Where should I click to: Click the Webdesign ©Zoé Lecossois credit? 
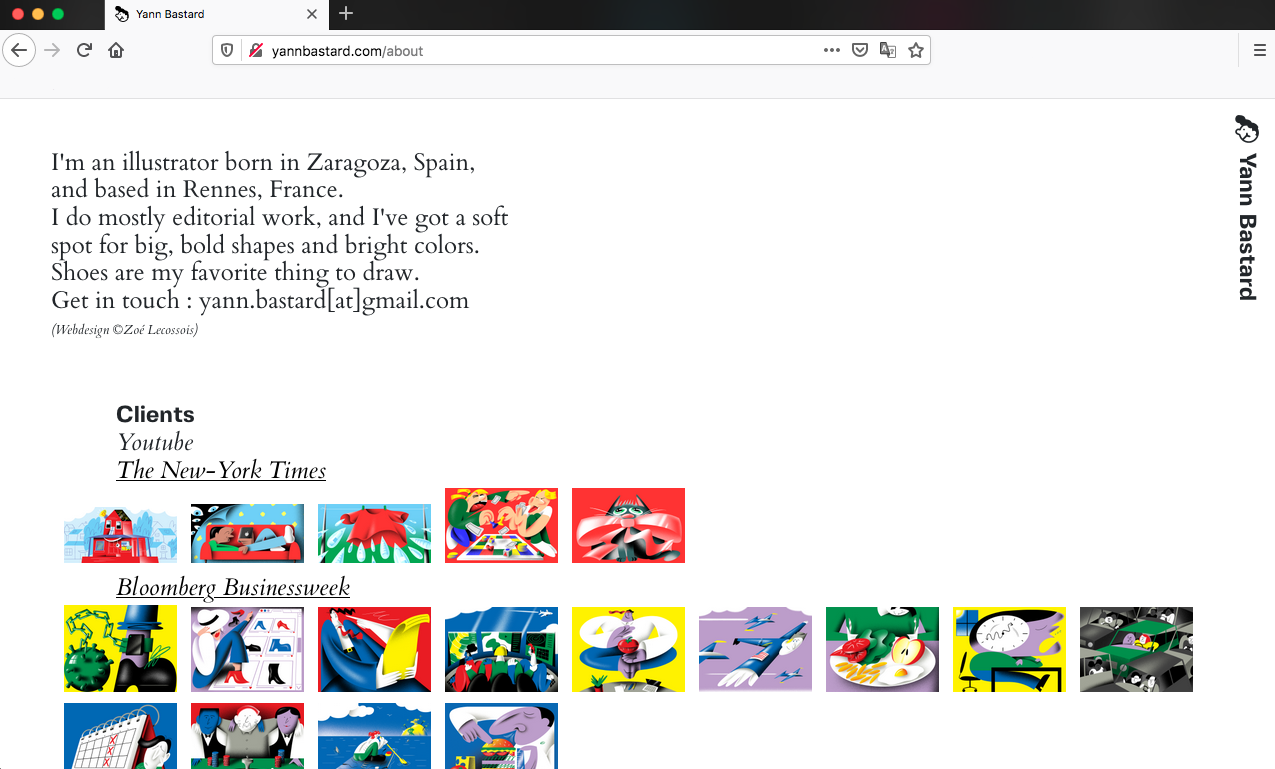coord(124,330)
